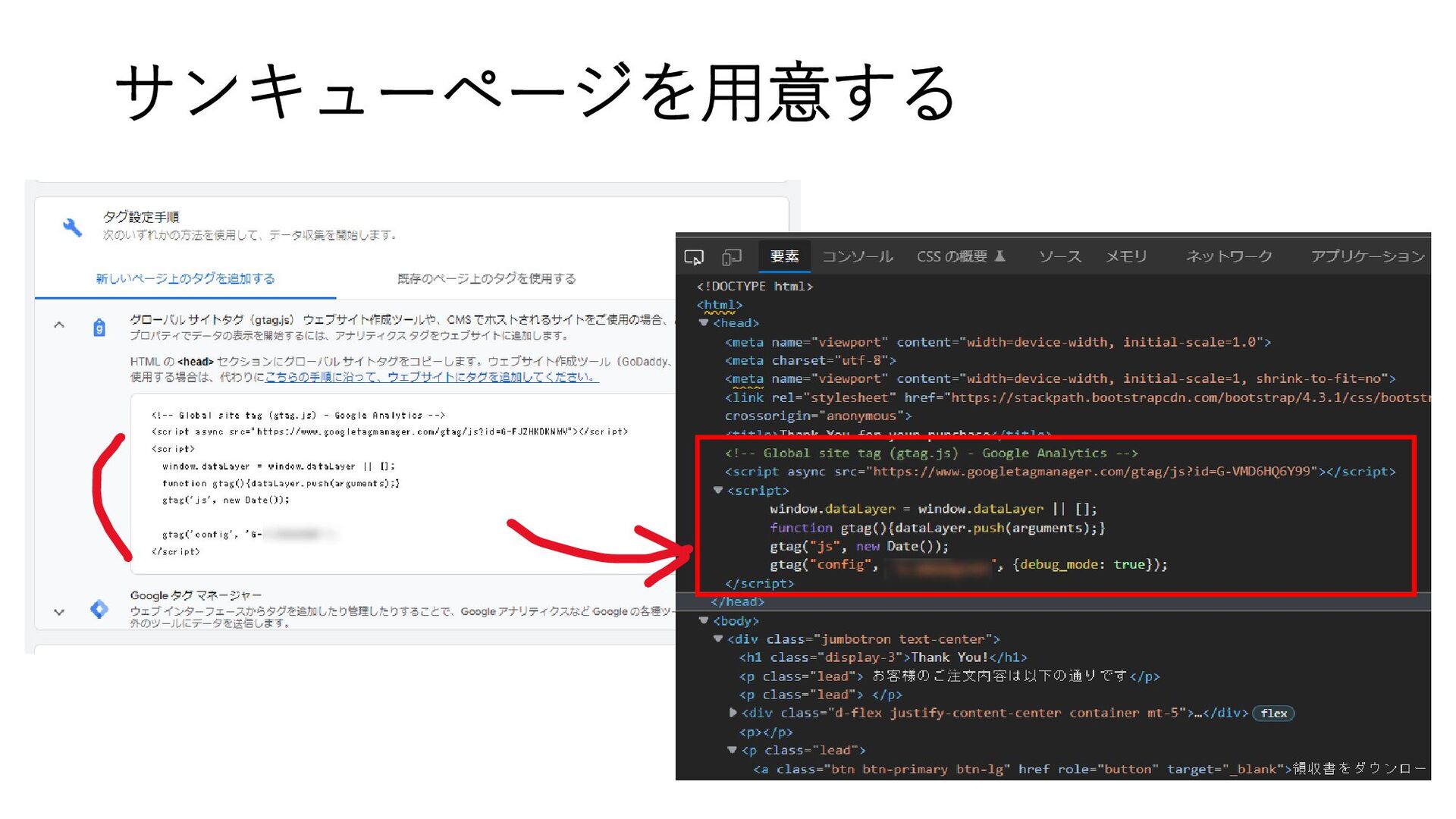Viewport: 1456px width, 819px height.
Task: Switch to the ソース tab
Action: tap(1060, 256)
